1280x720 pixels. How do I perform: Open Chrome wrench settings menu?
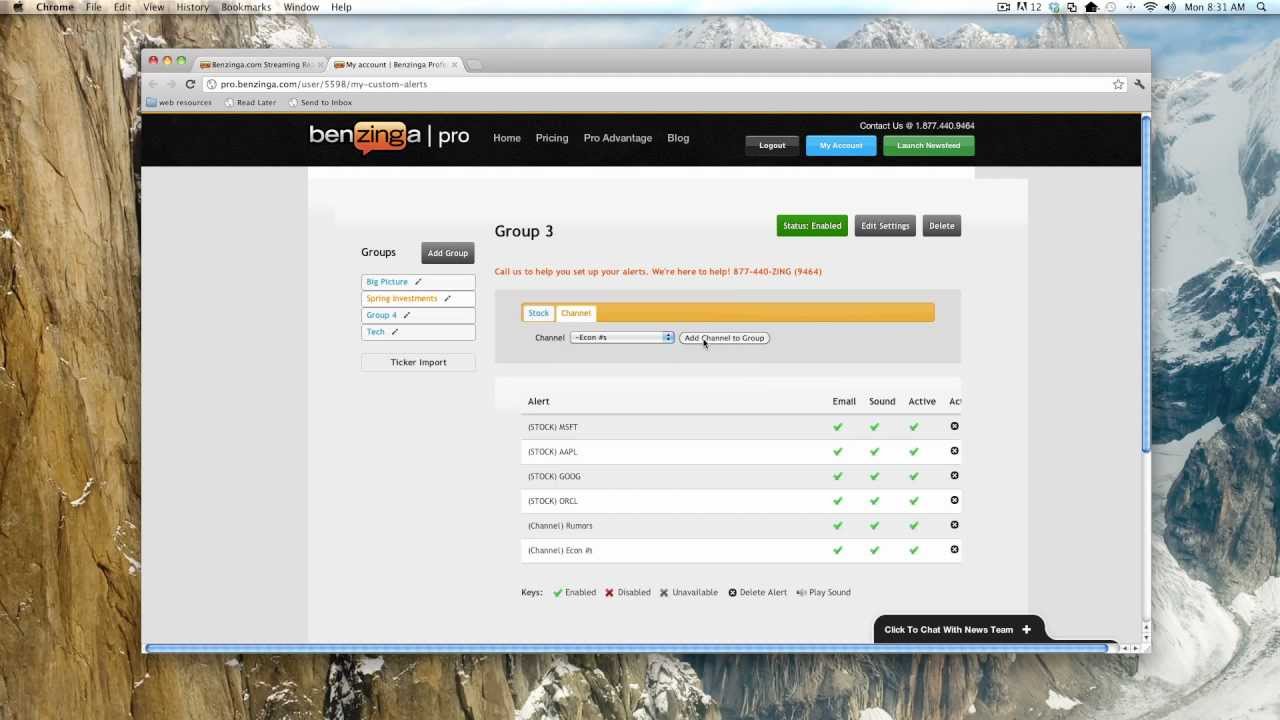pos(1139,84)
